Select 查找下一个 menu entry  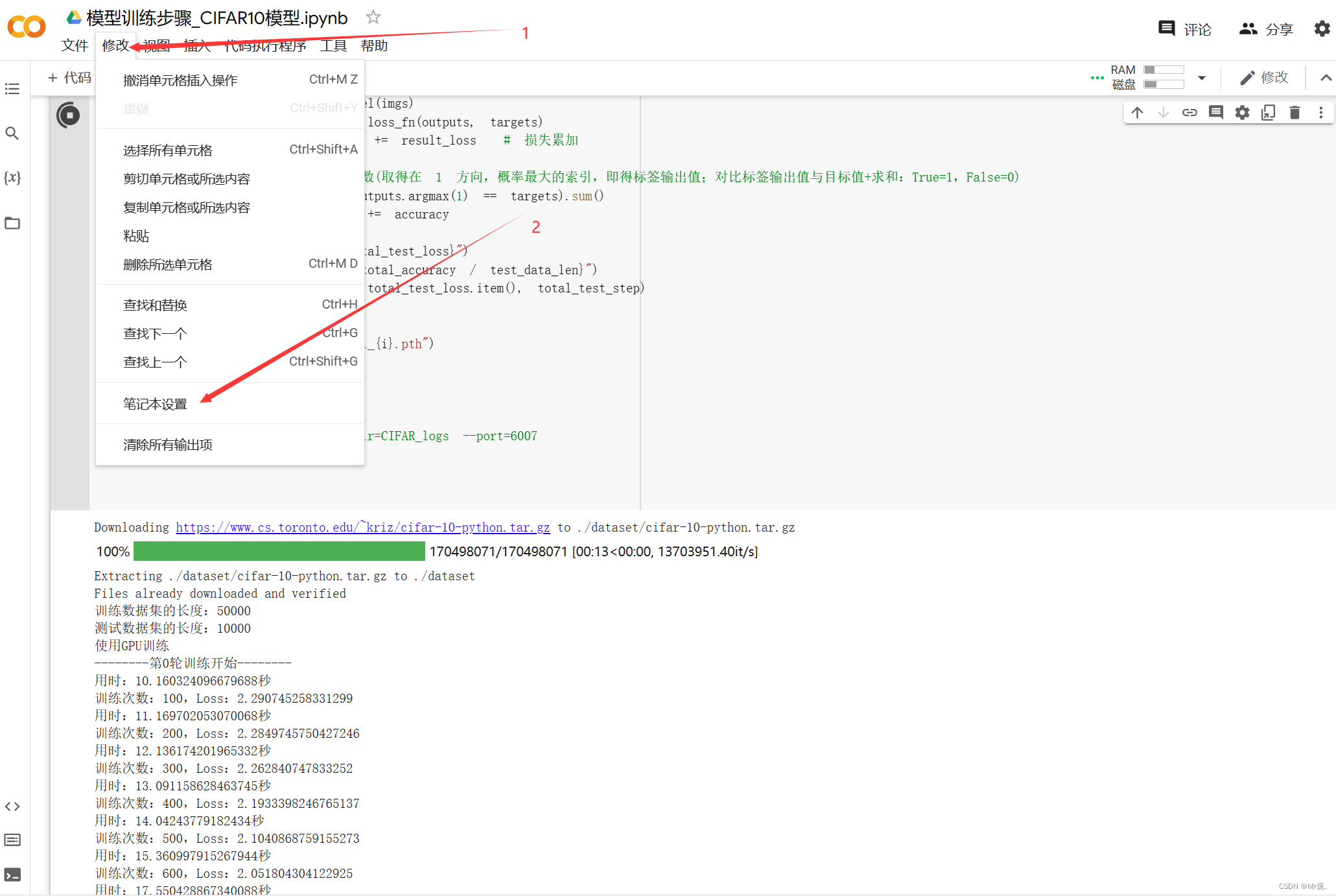[230, 334]
